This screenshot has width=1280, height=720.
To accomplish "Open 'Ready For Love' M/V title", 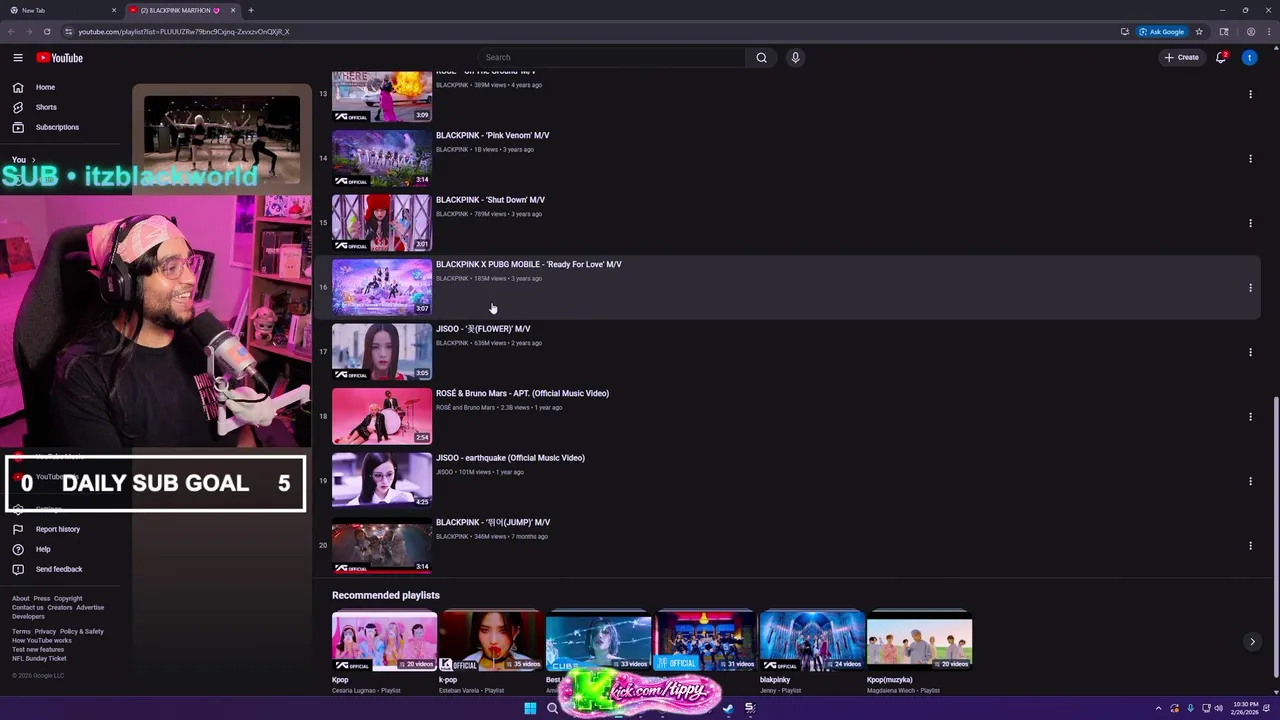I will 529,265.
